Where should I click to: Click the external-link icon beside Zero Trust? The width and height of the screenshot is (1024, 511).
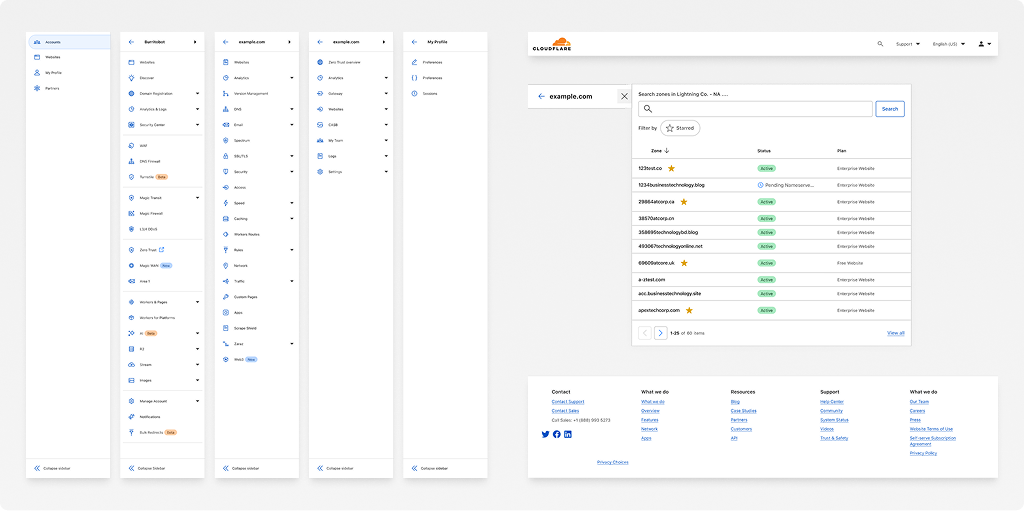[x=162, y=250]
